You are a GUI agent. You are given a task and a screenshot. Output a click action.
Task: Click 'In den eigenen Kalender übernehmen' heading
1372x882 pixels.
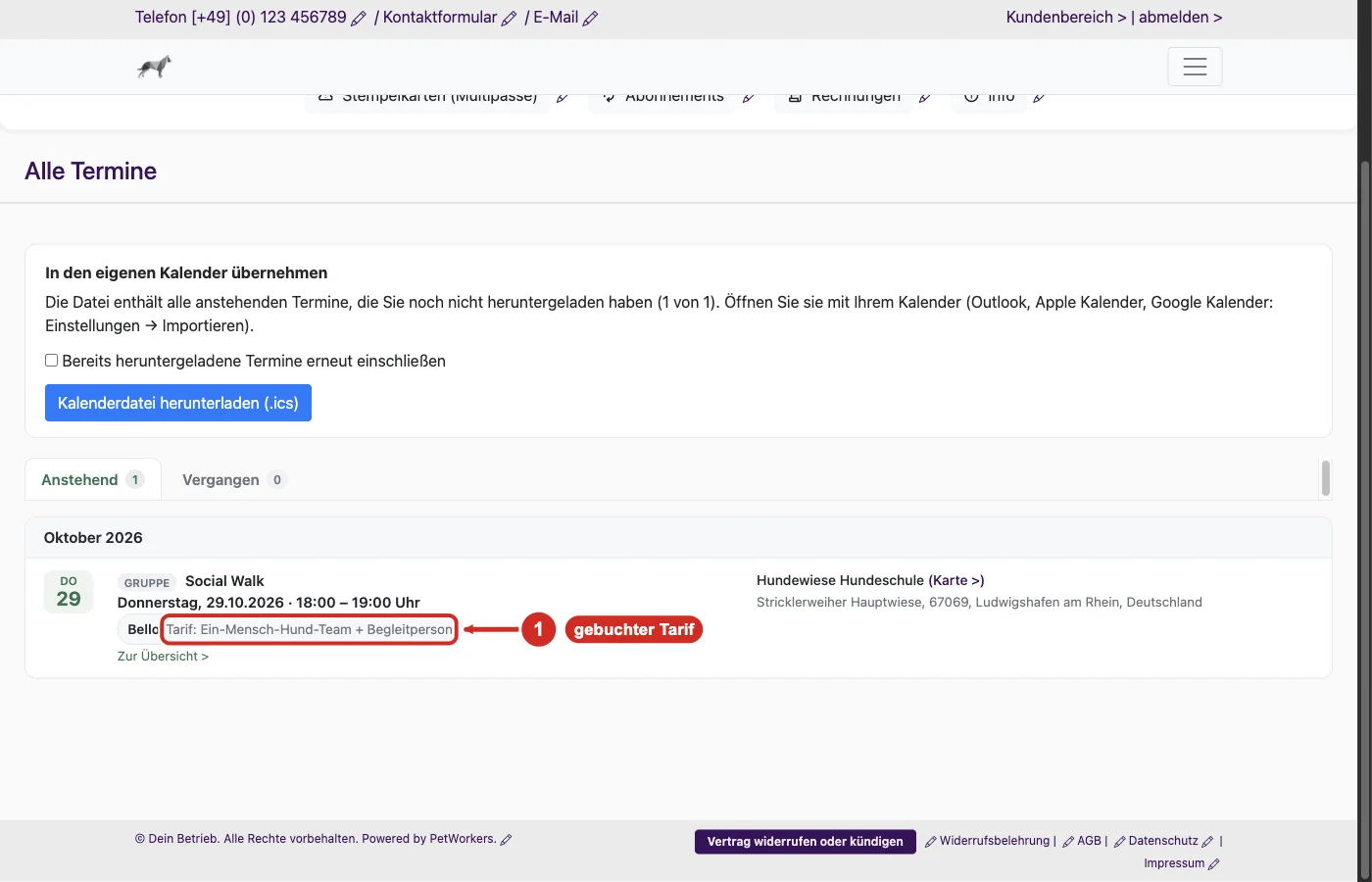click(x=186, y=272)
